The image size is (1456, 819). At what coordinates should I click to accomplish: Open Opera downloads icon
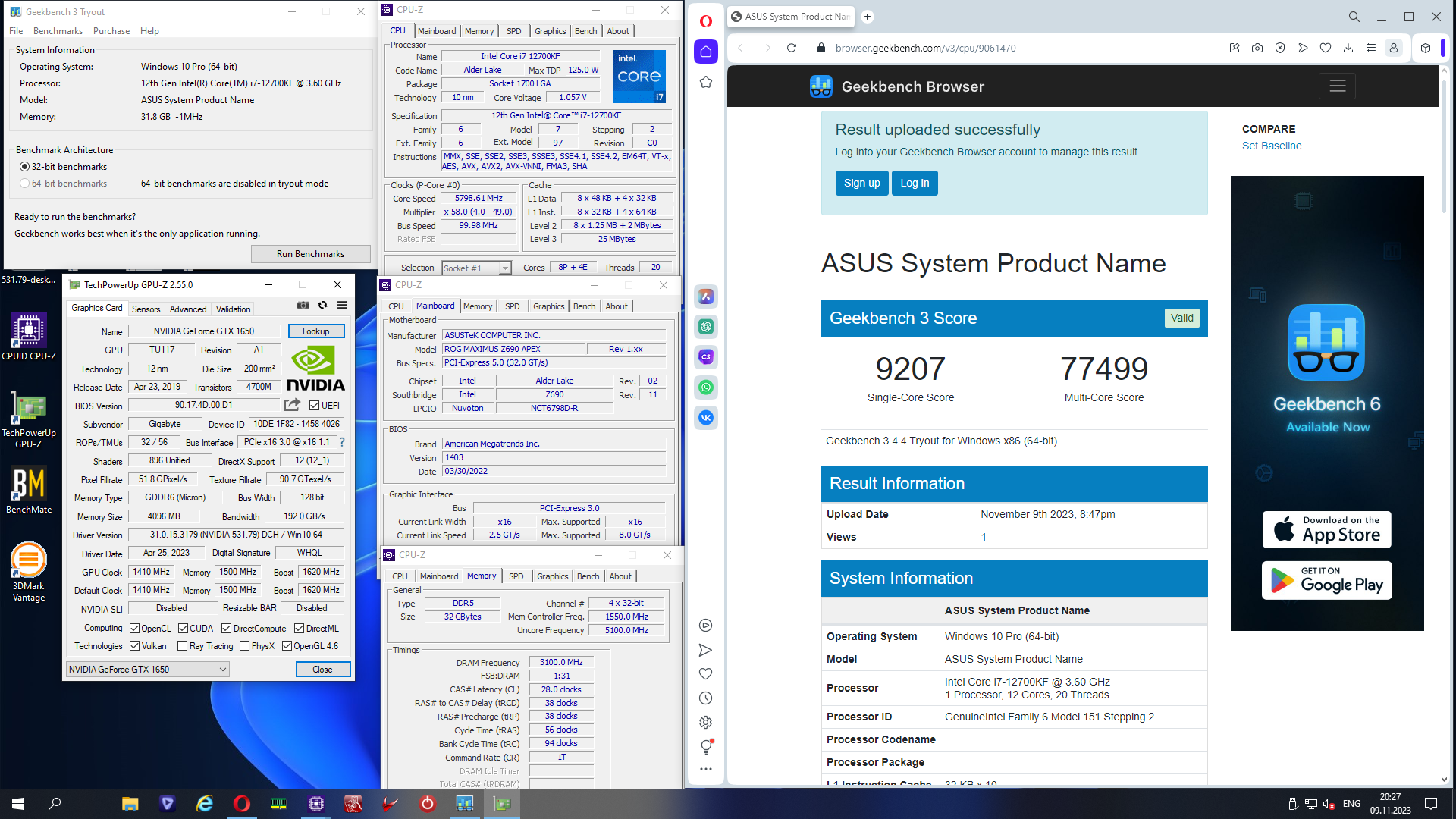1348,48
